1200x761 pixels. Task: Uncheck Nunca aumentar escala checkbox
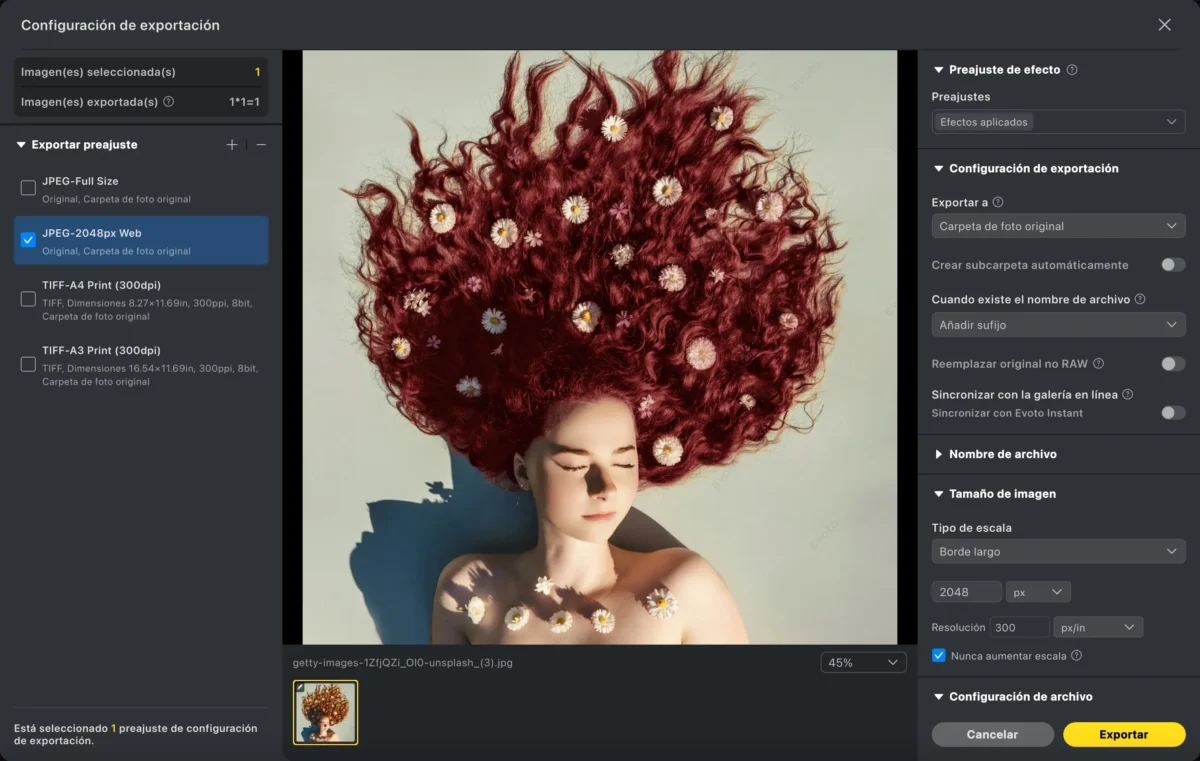point(938,656)
